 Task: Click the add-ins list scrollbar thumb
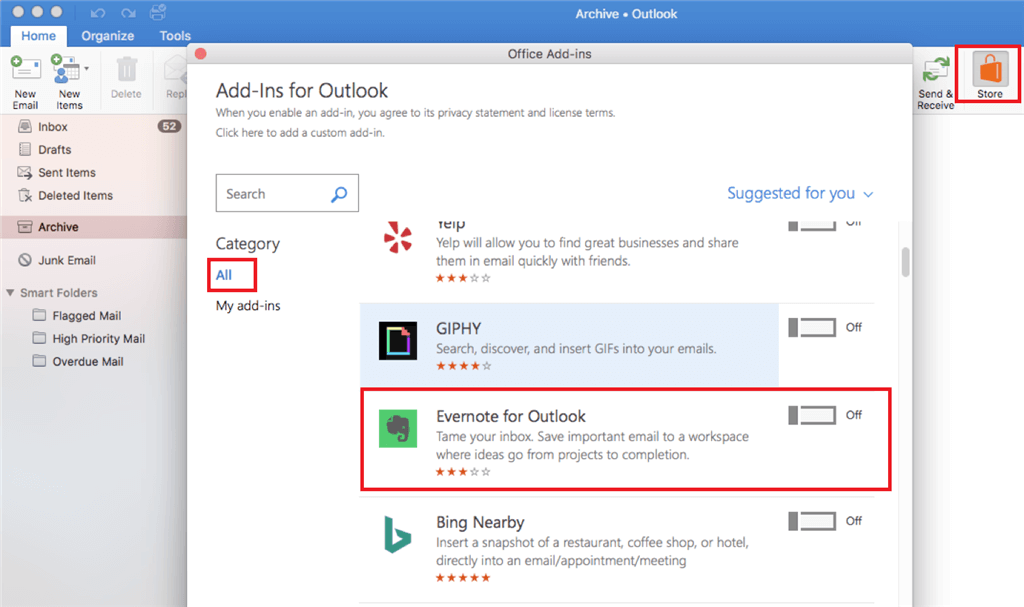(905, 262)
